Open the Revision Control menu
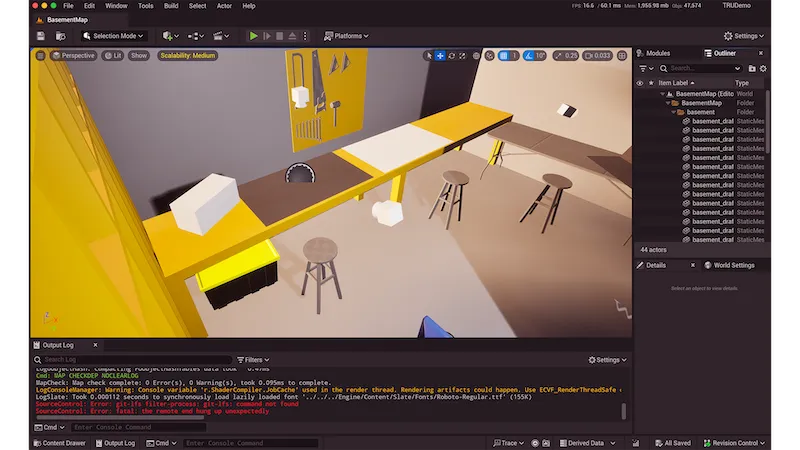The height and width of the screenshot is (450, 800). pyautogui.click(x=735, y=443)
